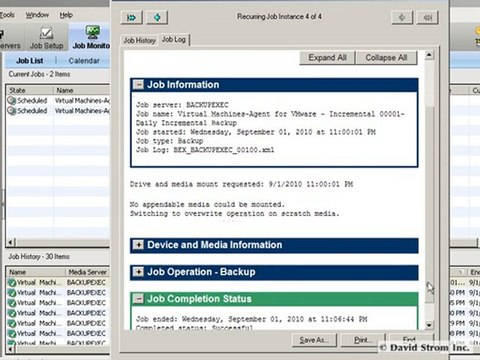Click 'Job server: BACKUPEXEC' text
The image size is (480, 360).
pyautogui.click(x=182, y=105)
